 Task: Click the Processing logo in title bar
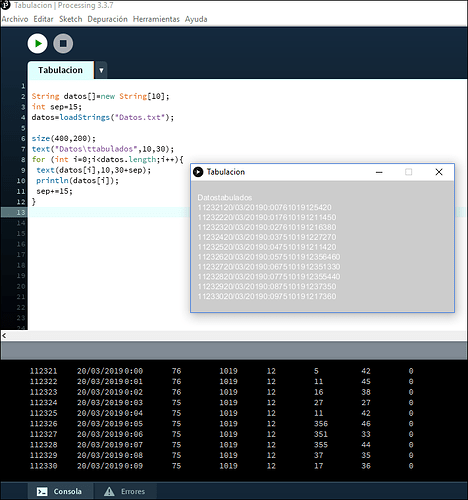pos(6,5)
